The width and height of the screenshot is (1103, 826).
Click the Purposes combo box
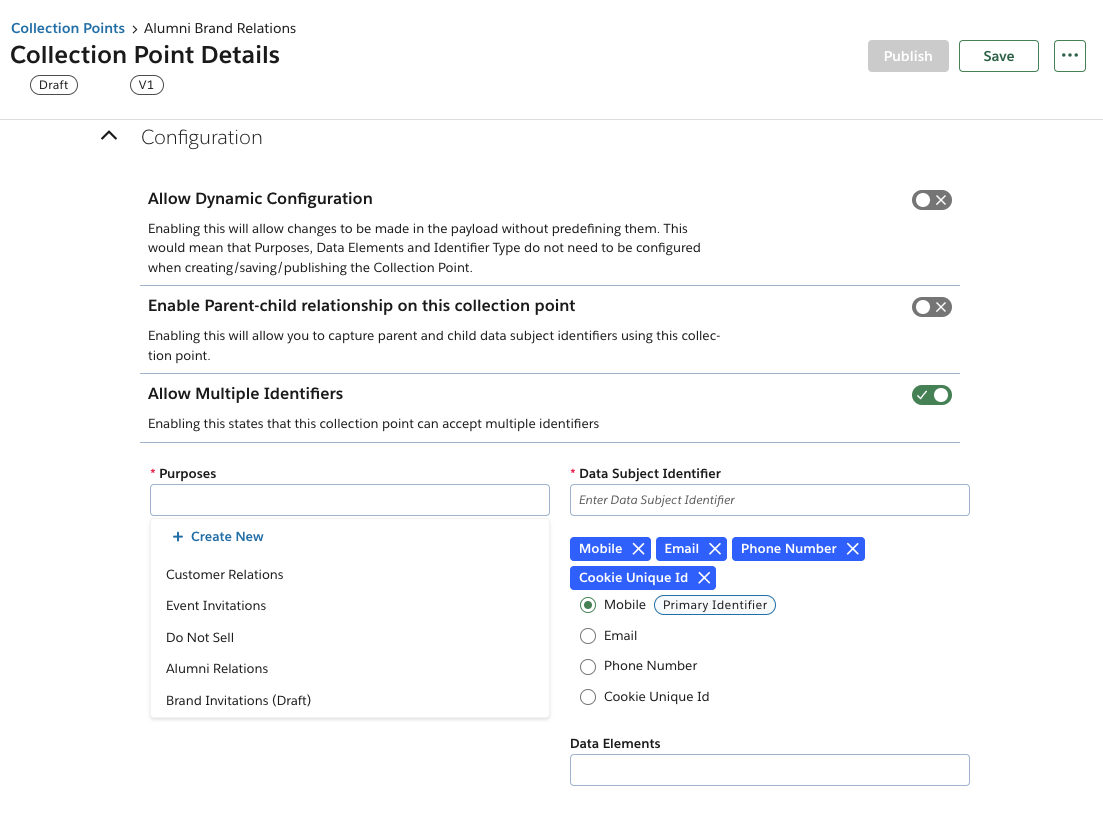(x=350, y=500)
